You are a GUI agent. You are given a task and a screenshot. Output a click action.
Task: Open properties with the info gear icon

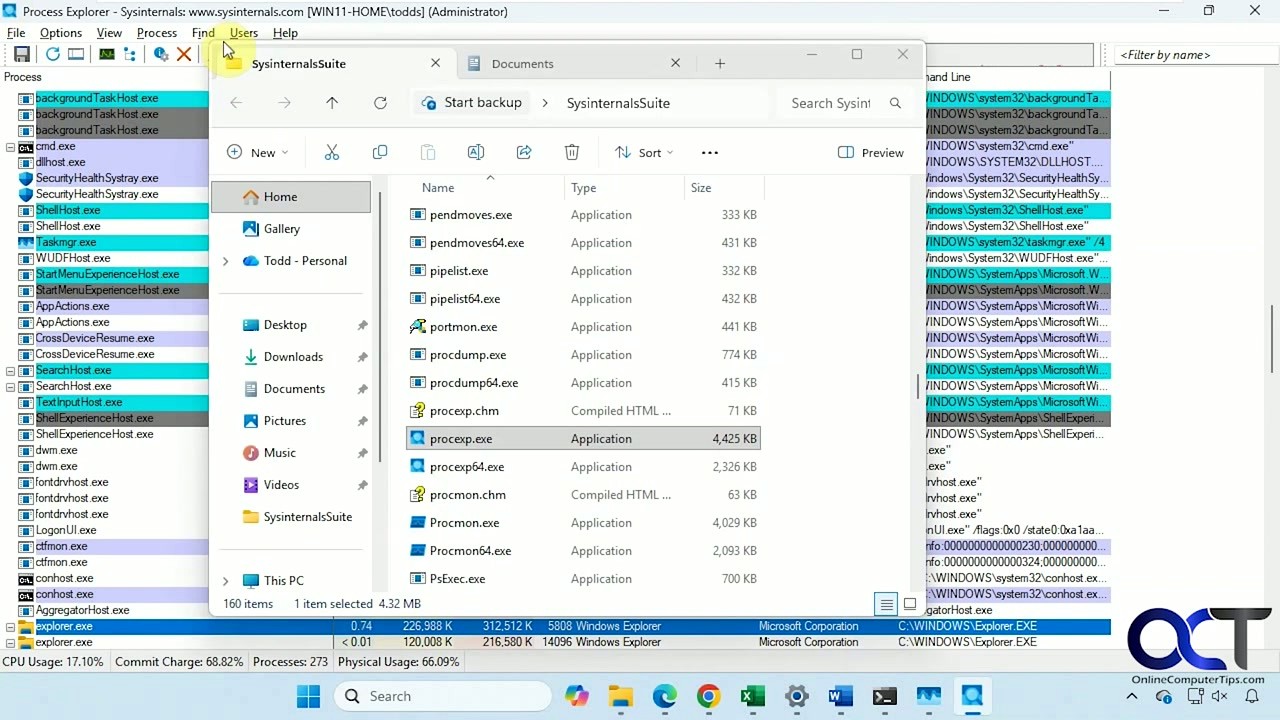point(160,54)
